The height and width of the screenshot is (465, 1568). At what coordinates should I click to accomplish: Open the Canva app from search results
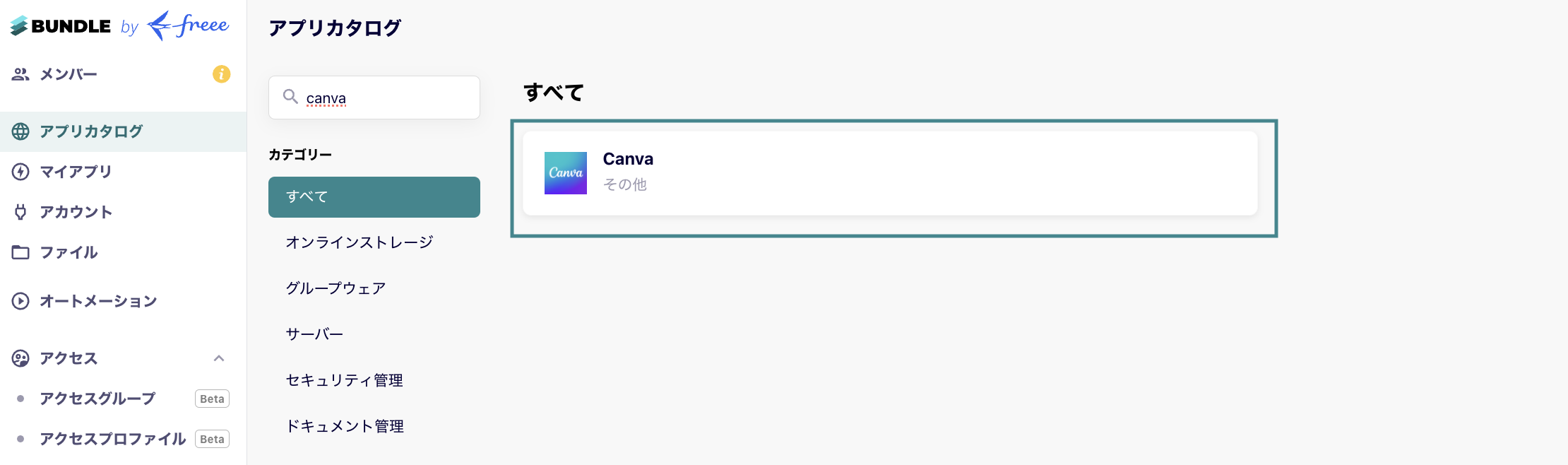(890, 173)
